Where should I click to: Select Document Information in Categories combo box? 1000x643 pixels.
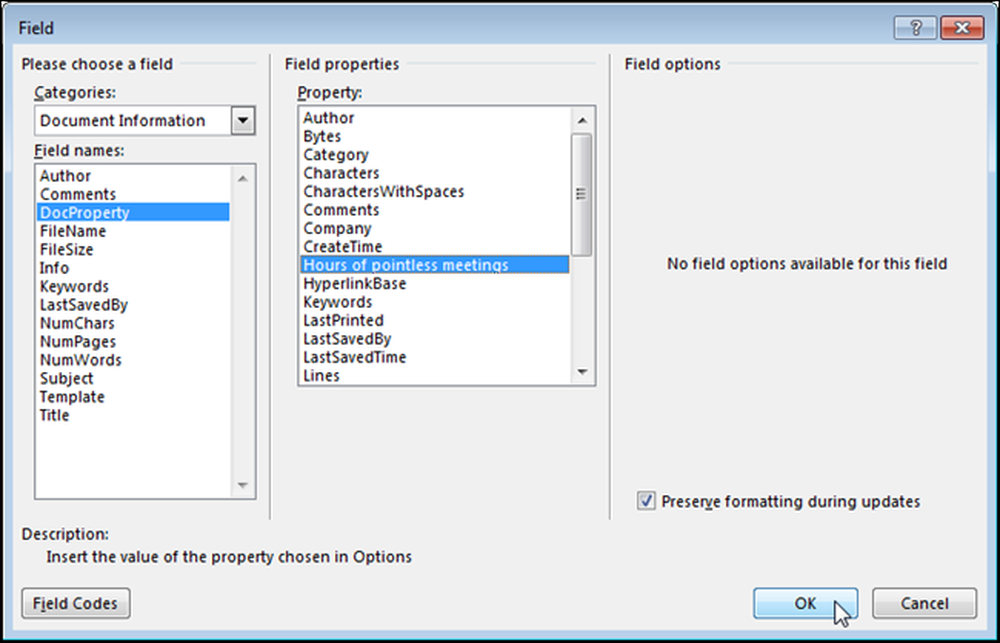point(133,121)
